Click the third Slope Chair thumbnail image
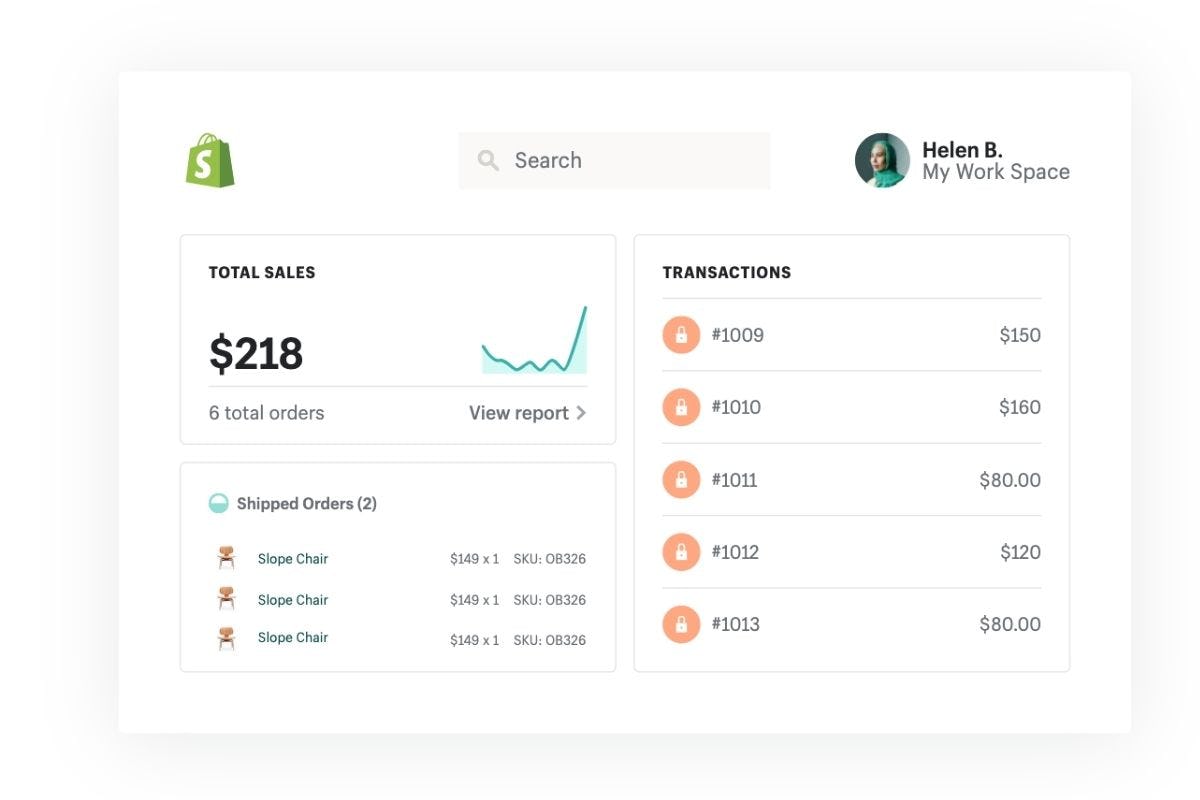 (227, 638)
